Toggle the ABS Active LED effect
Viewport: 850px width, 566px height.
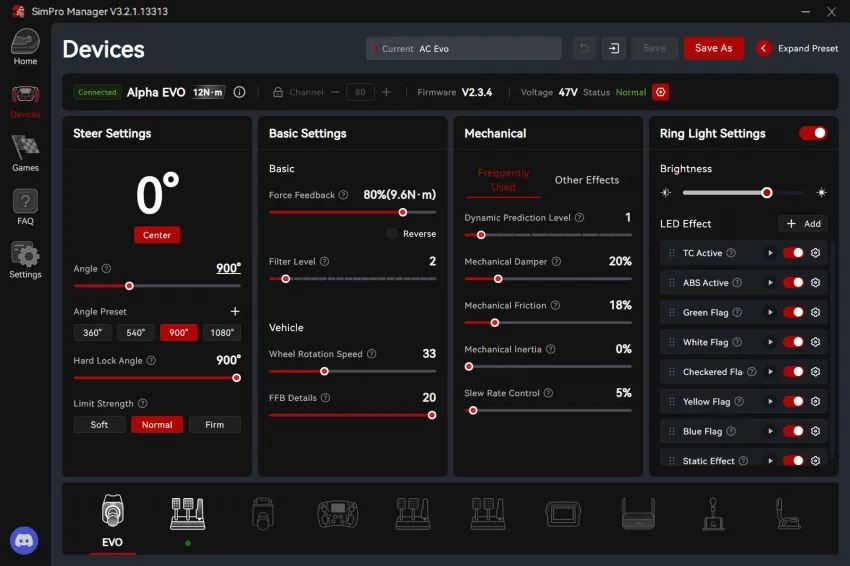(793, 282)
